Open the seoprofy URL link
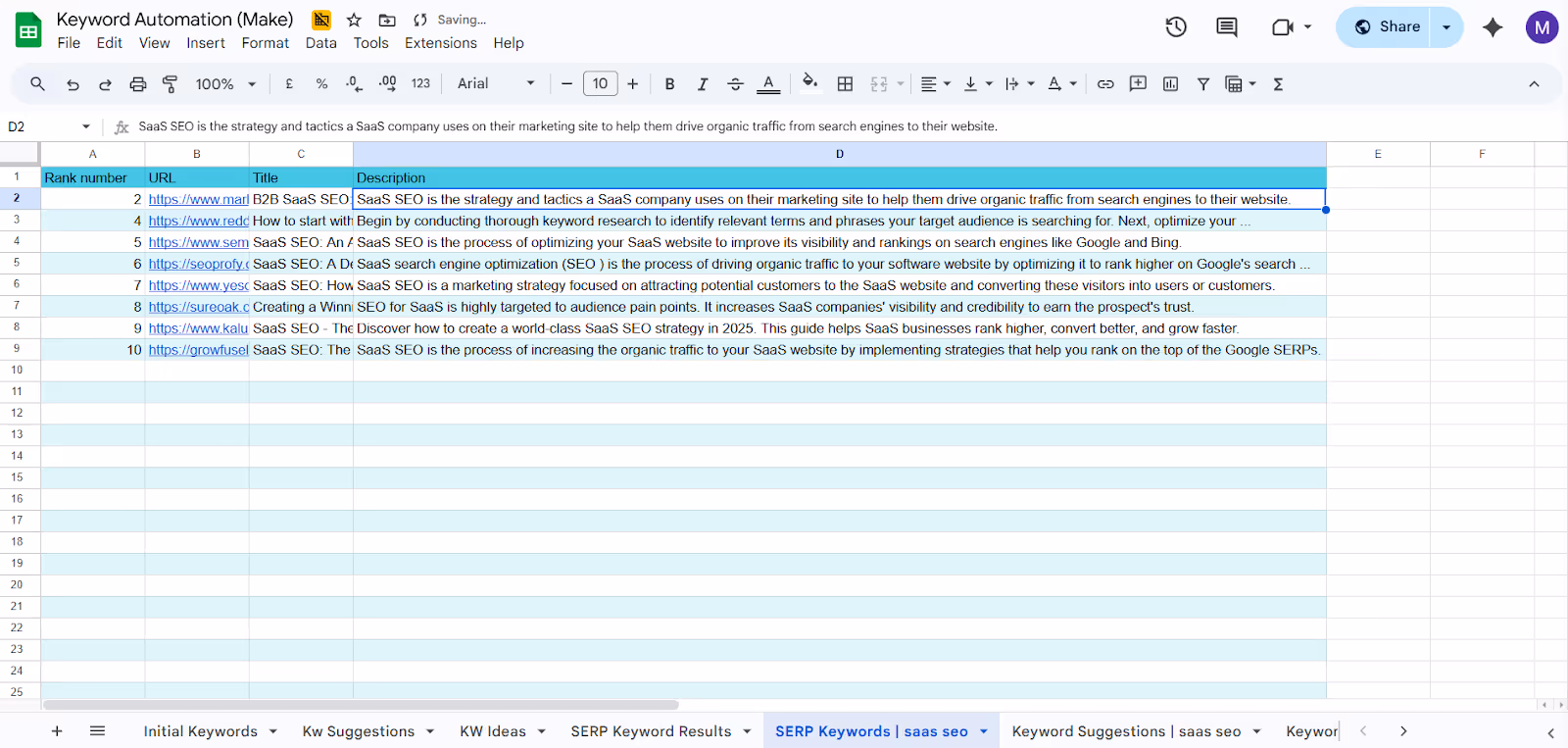Viewport: 1568px width, 748px height. point(199,264)
